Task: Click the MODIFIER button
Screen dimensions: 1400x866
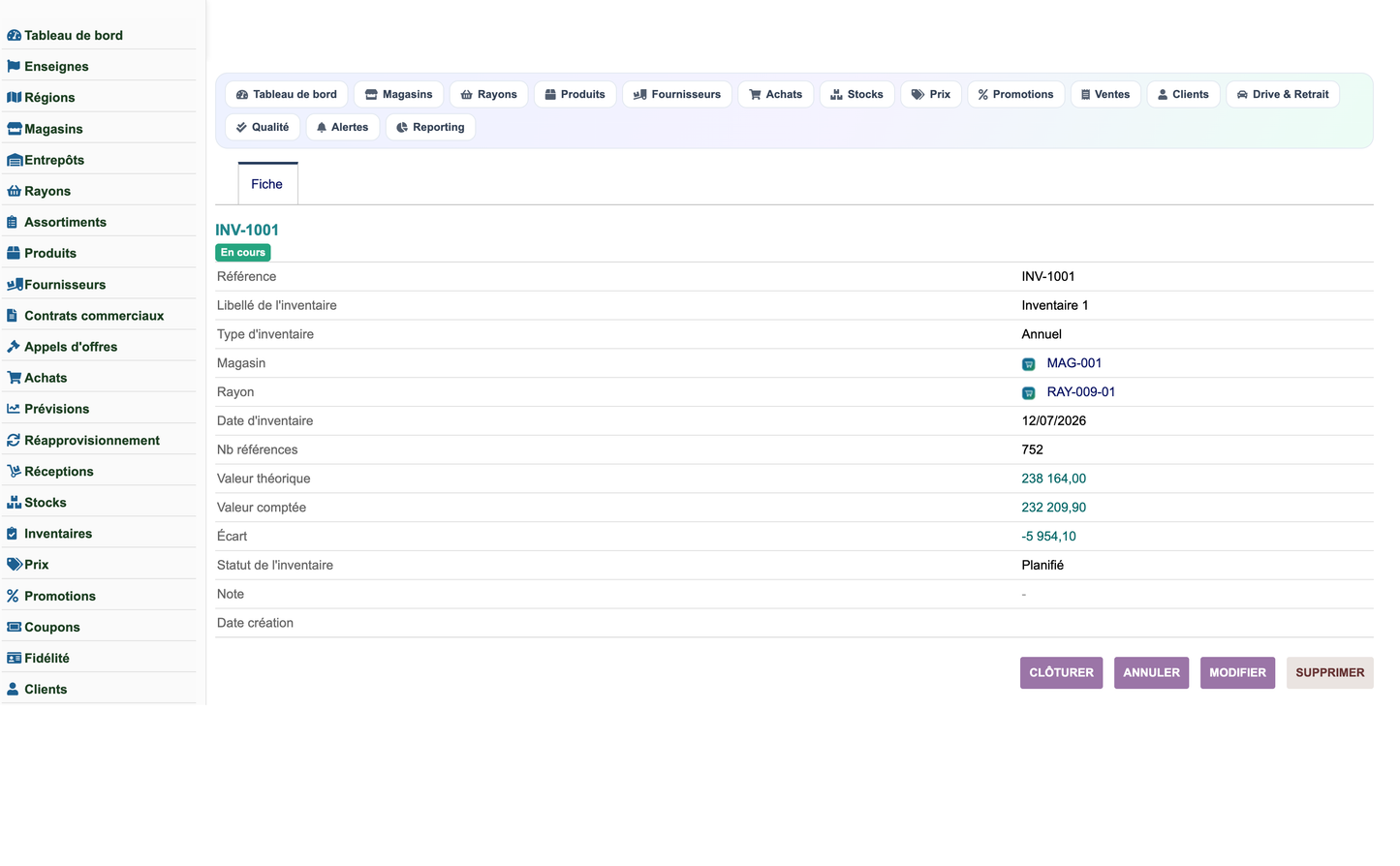Action: tap(1237, 672)
